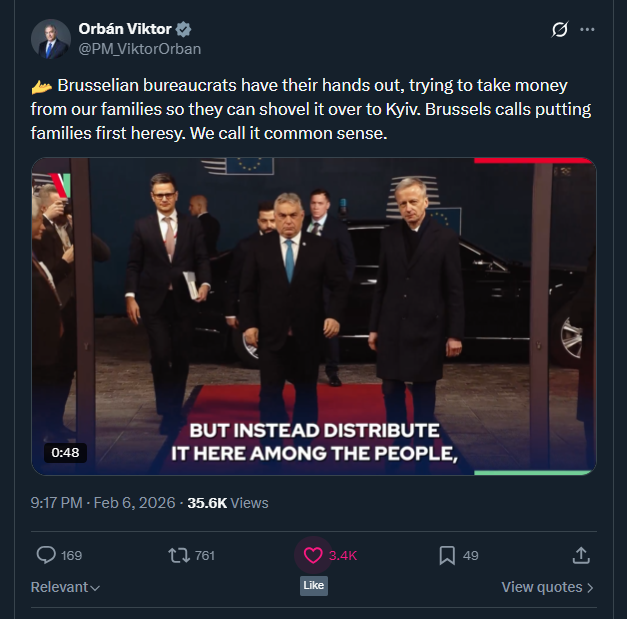Image resolution: width=627 pixels, height=619 pixels.
Task: Click the 35.6K Views count
Action: [x=228, y=503]
